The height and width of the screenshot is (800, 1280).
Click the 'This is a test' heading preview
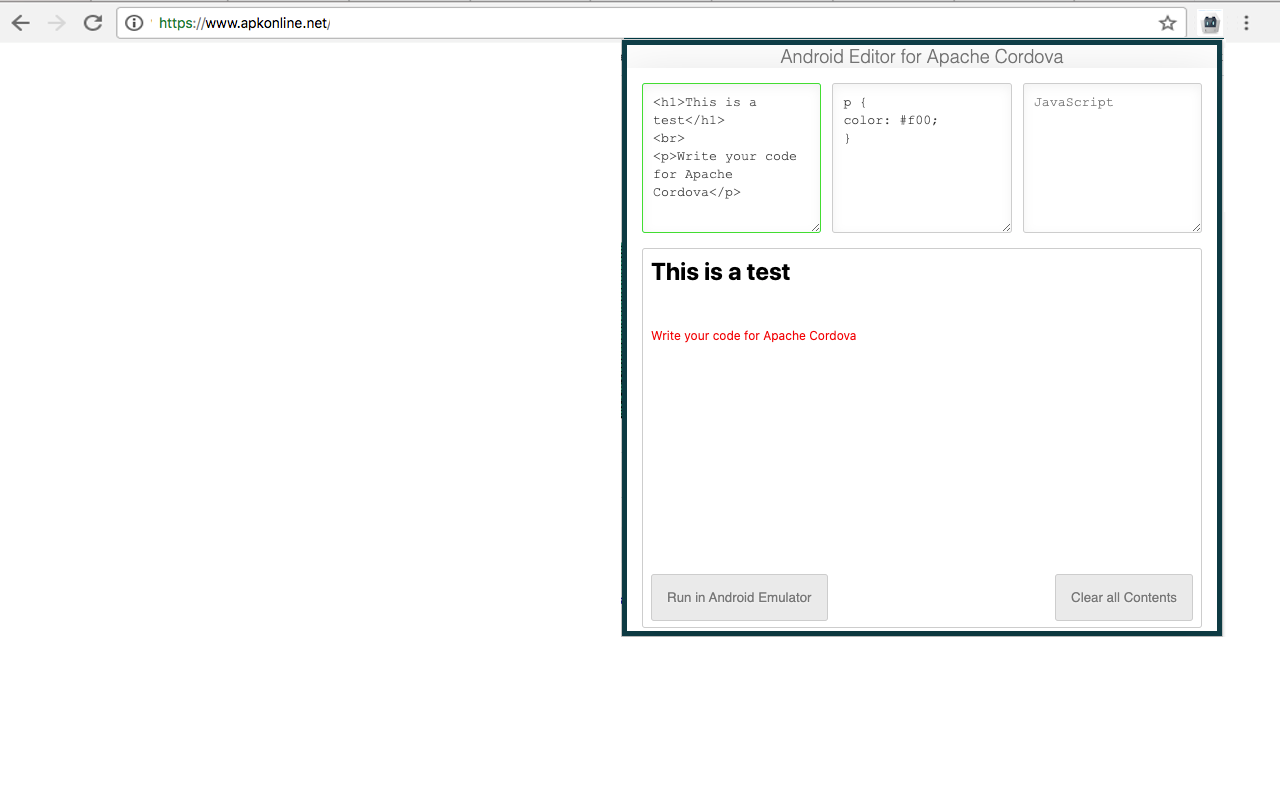click(720, 272)
